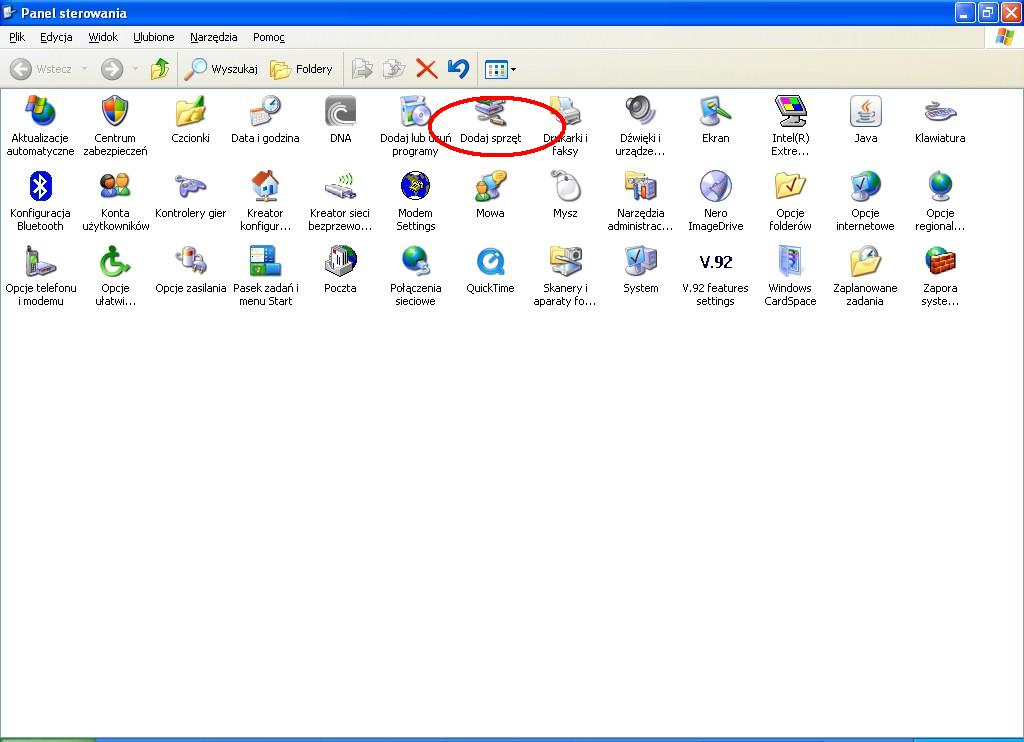Open Opcje folderów
The height and width of the screenshot is (742, 1024).
pos(790,201)
